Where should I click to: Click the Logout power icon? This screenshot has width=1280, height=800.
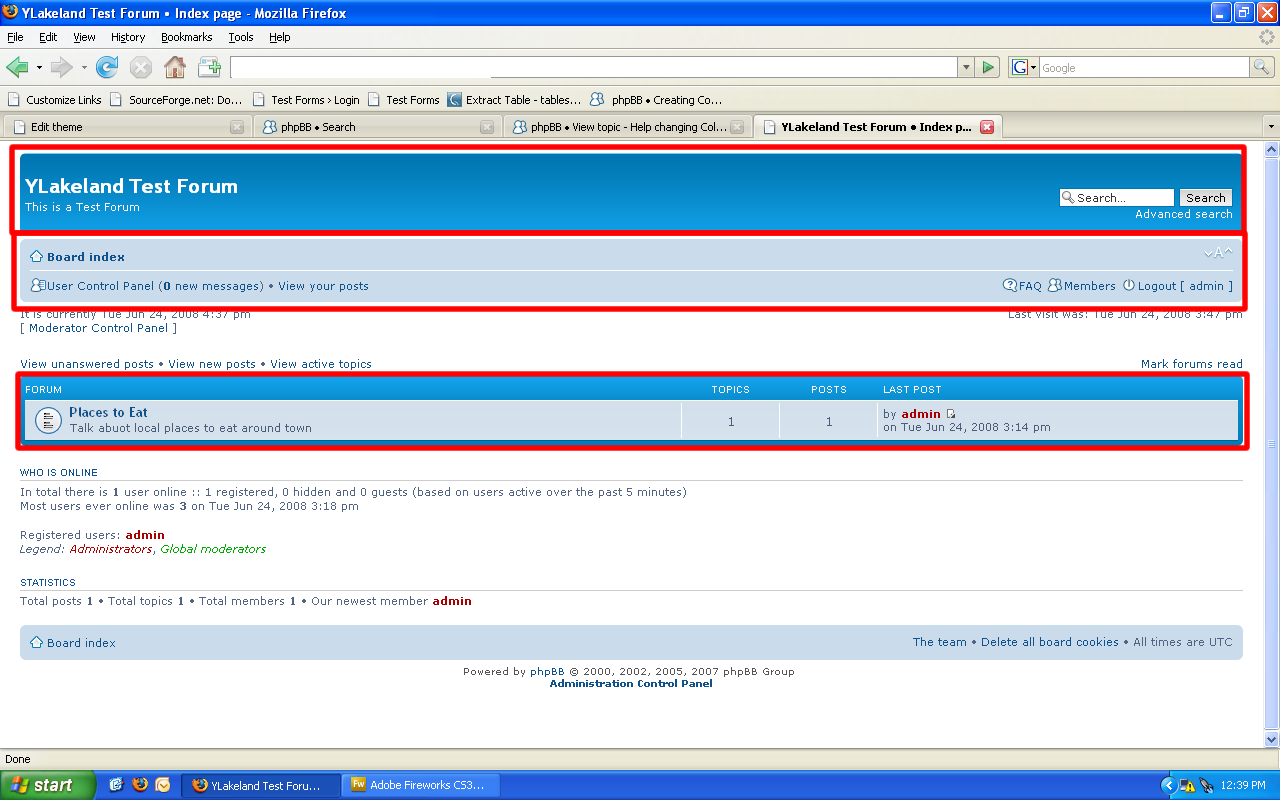click(1128, 285)
